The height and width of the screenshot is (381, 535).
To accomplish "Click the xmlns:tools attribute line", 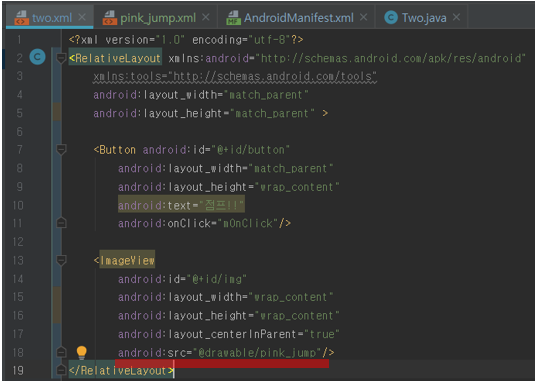I will [x=235, y=76].
